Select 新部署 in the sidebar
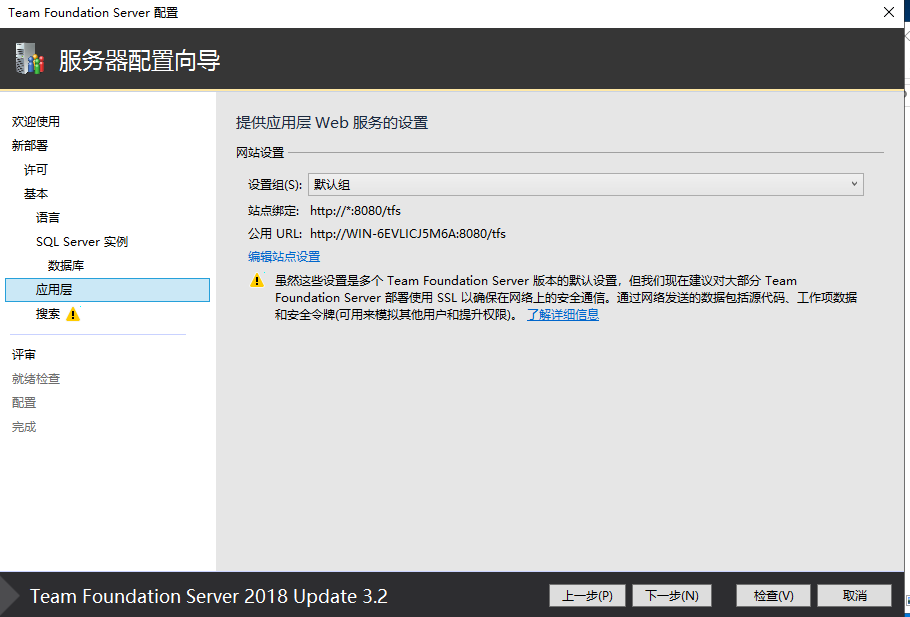This screenshot has width=910, height=617. (x=30, y=146)
